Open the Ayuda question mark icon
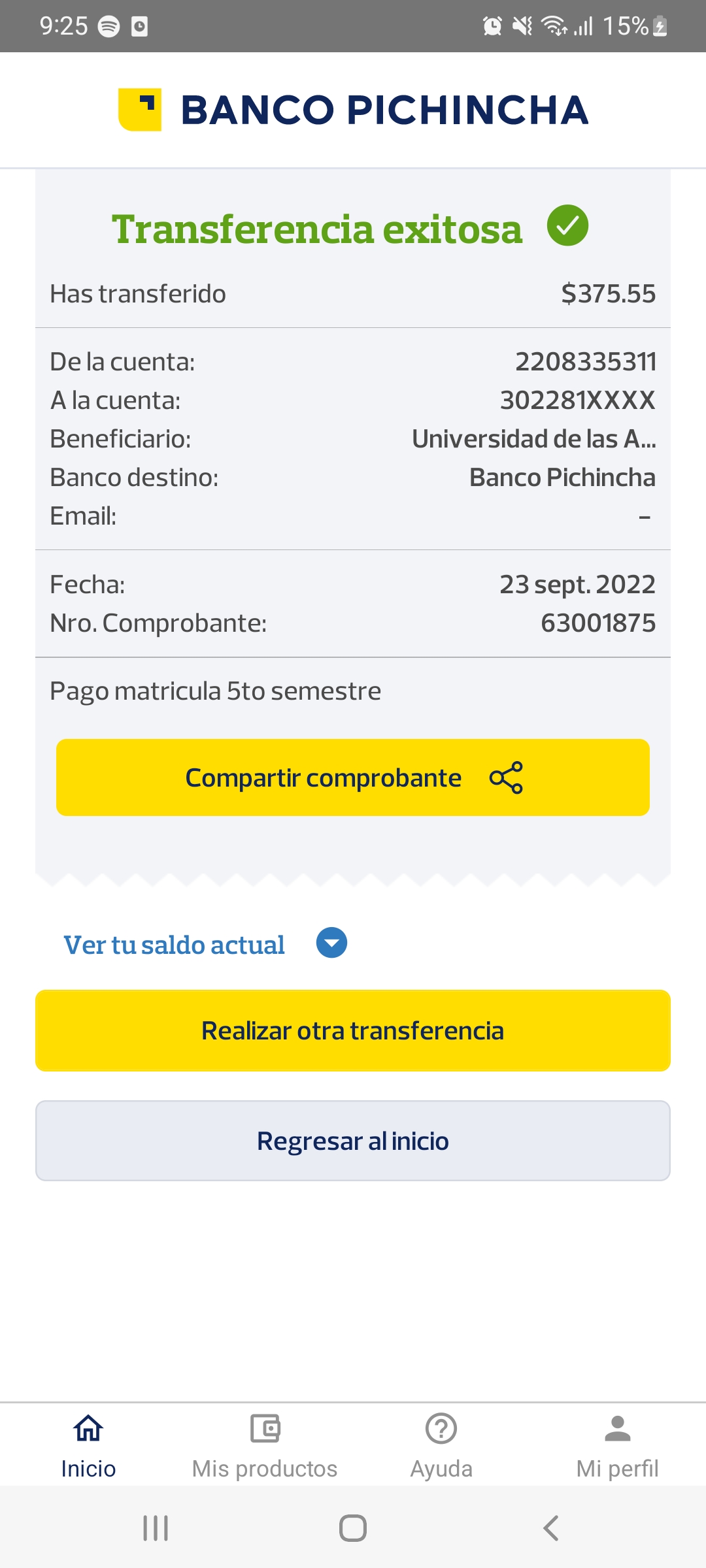The image size is (706, 1568). point(441,1428)
